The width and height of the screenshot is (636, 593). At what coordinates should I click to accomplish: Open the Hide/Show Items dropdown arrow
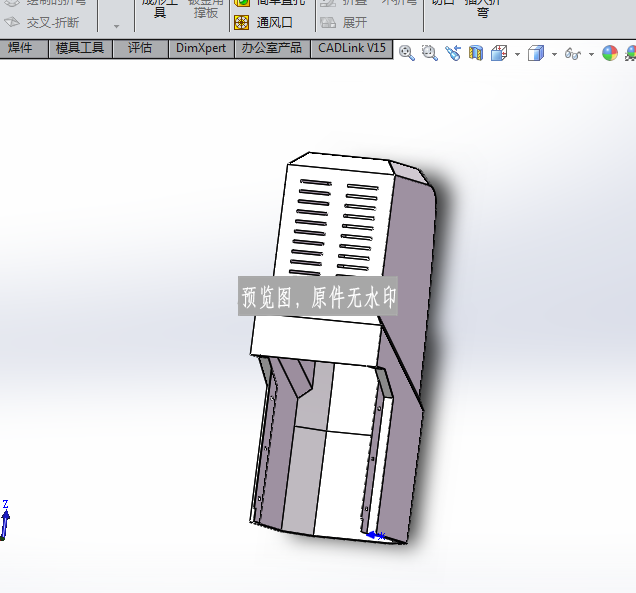point(591,54)
